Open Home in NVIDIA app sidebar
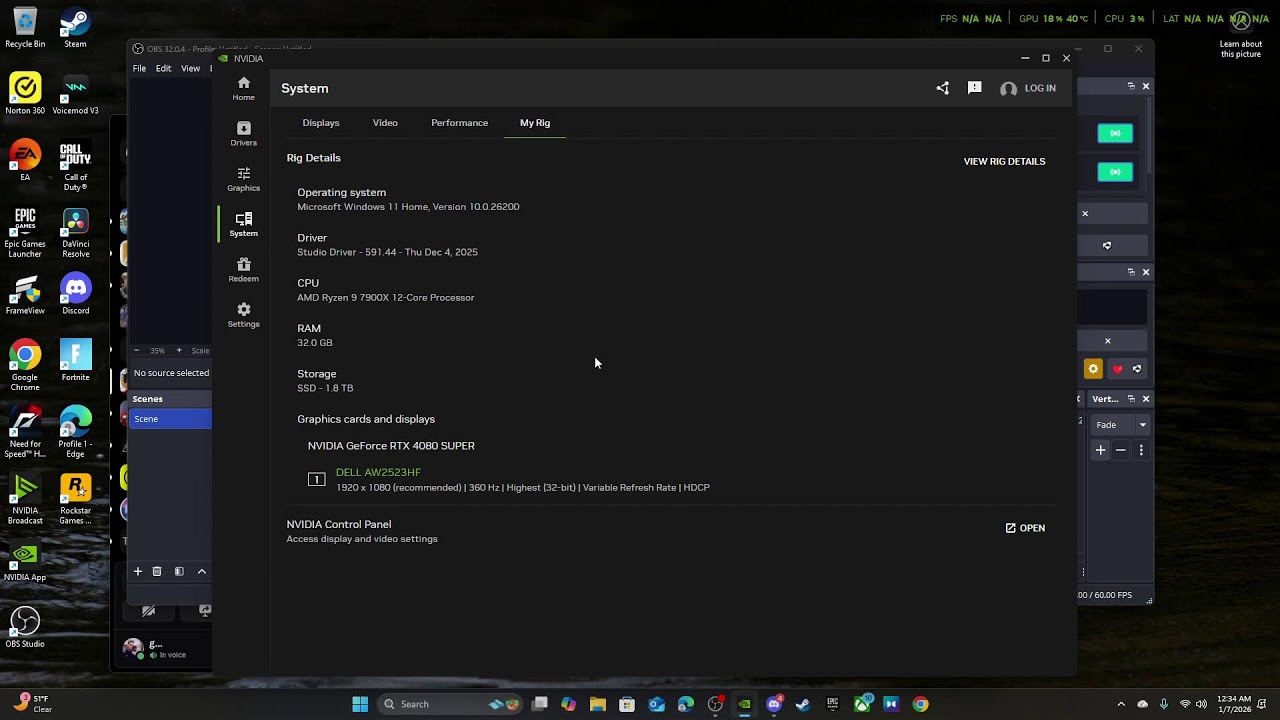This screenshot has width=1280, height=720. (243, 88)
